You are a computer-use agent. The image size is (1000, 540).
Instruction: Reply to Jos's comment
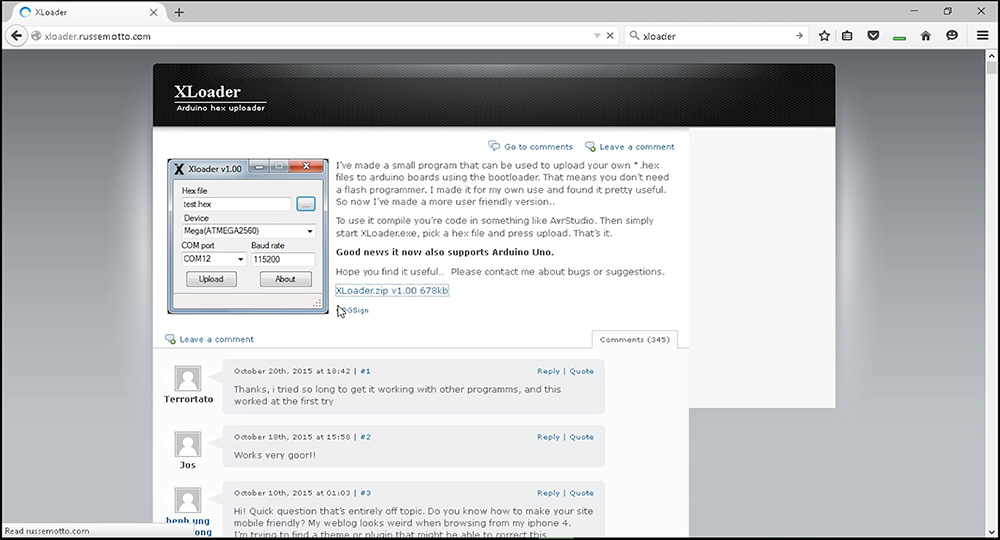pos(548,437)
